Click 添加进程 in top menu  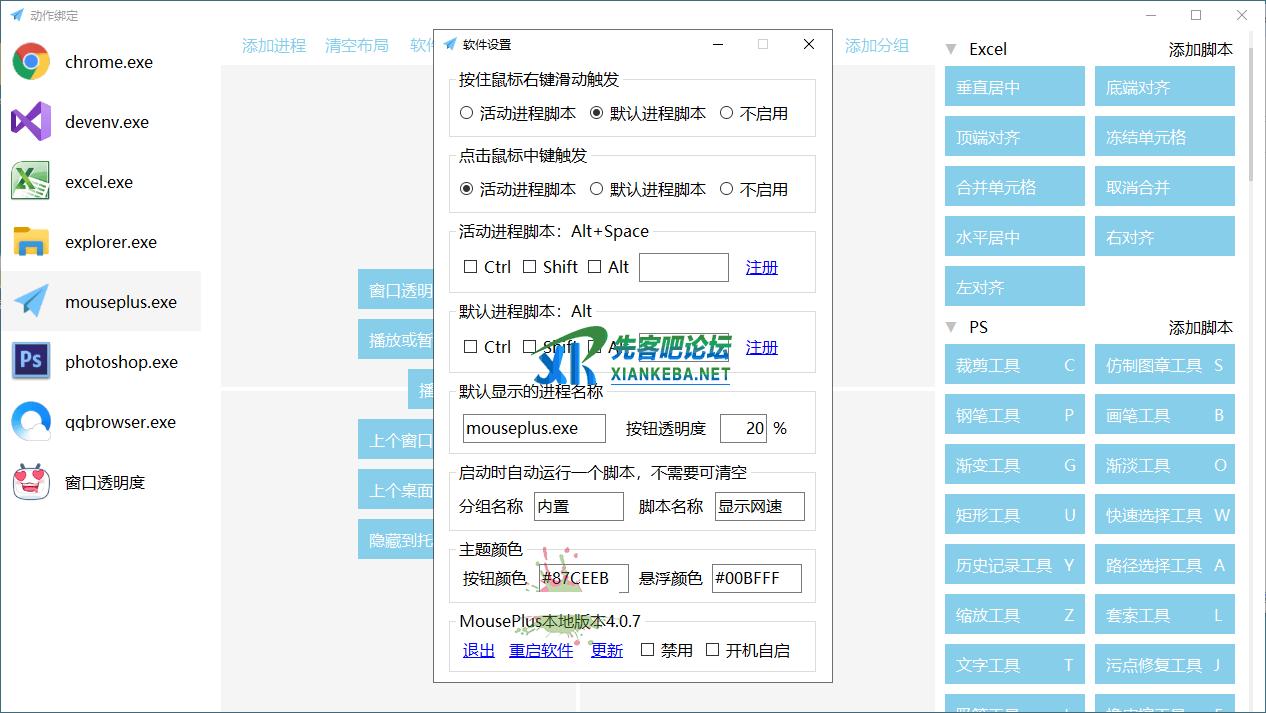(x=274, y=45)
